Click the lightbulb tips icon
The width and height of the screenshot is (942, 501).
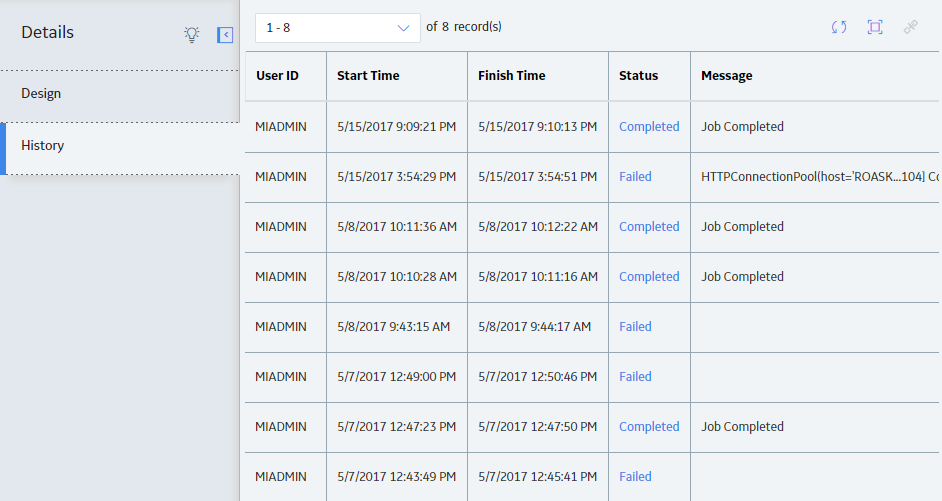(x=192, y=34)
